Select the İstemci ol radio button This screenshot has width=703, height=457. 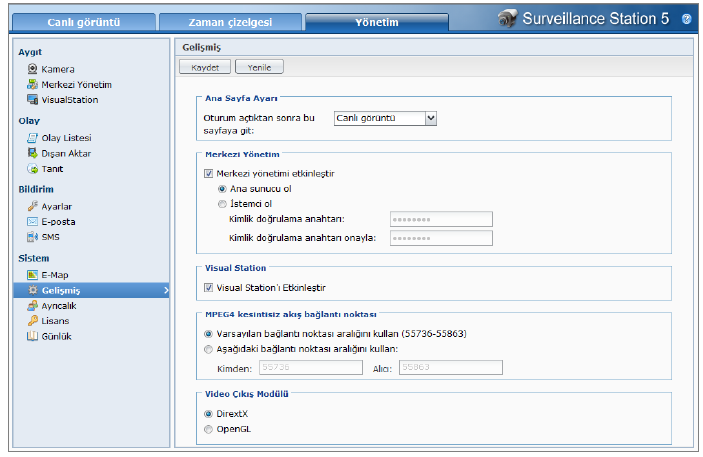(x=222, y=203)
